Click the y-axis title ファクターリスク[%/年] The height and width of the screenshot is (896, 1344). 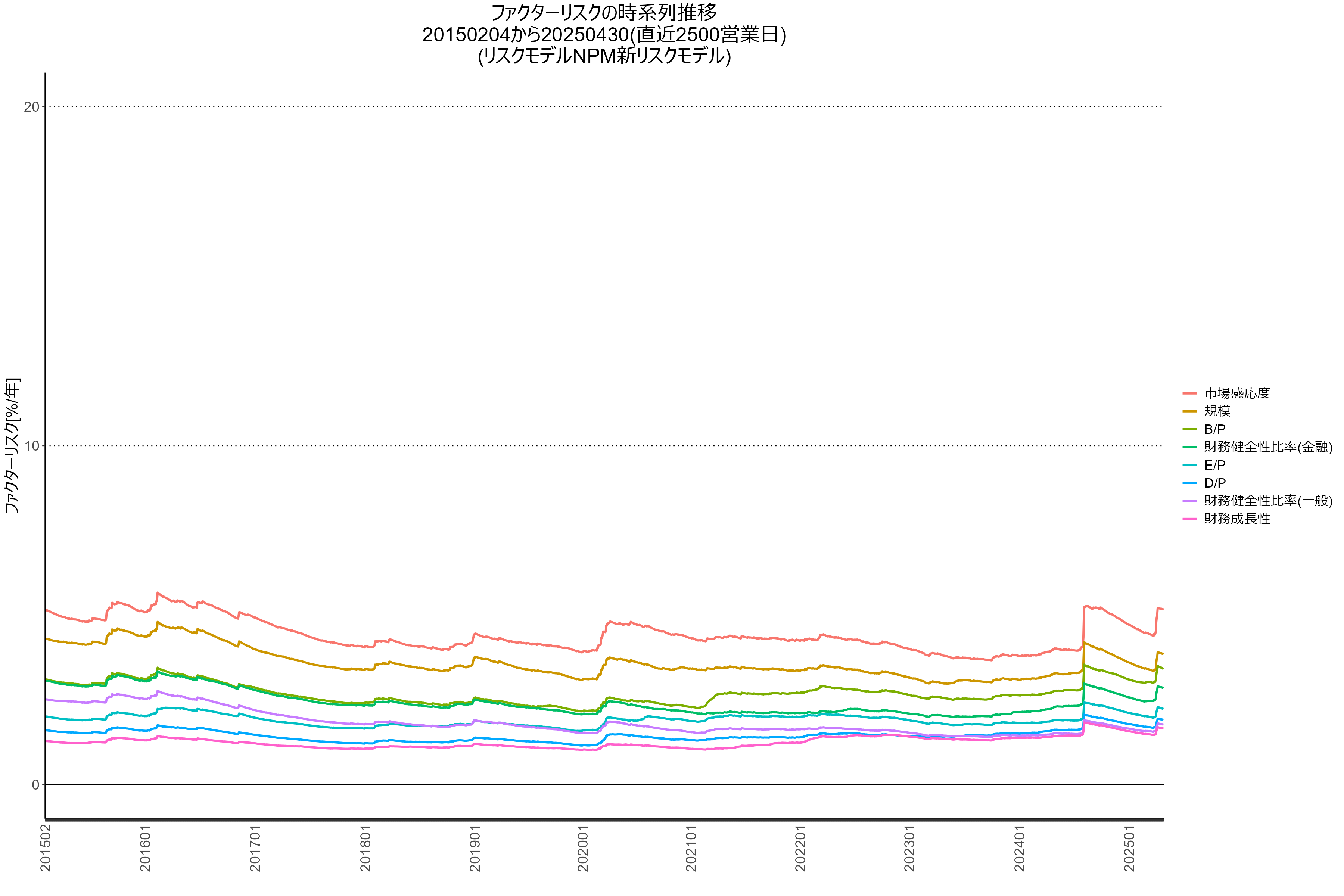point(12,446)
